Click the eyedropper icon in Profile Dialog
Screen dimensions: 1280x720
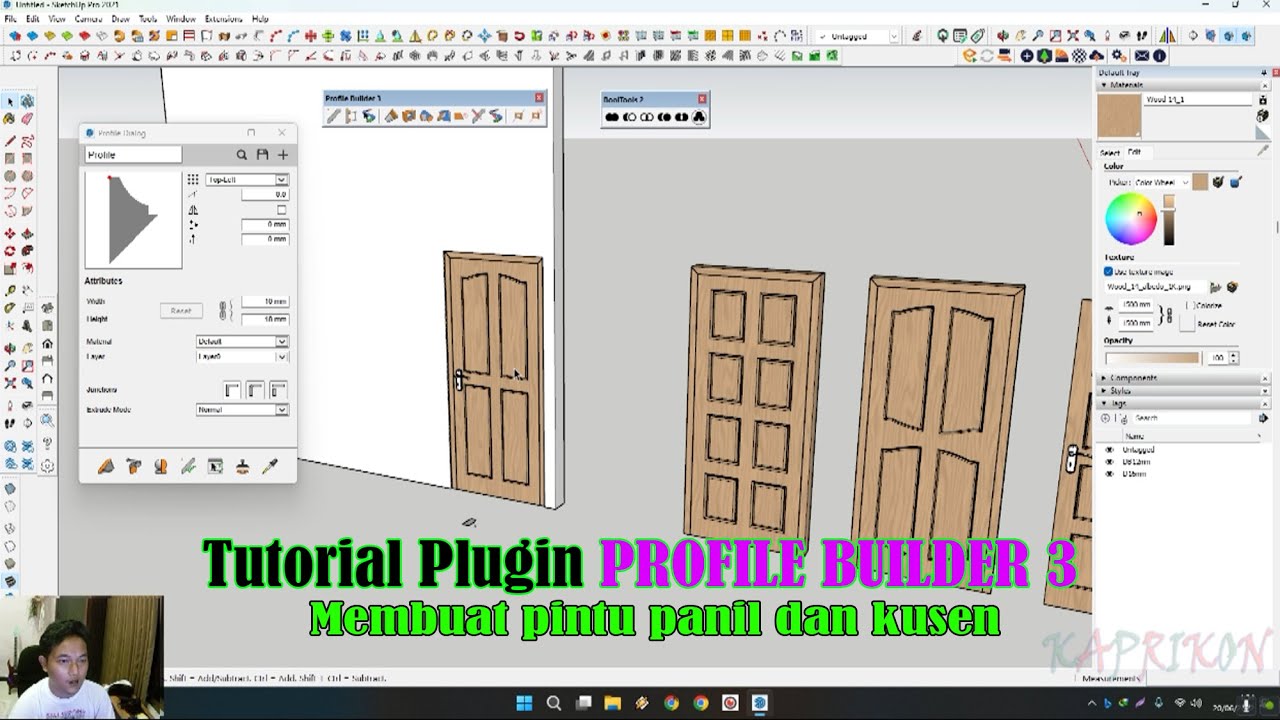pyautogui.click(x=269, y=467)
